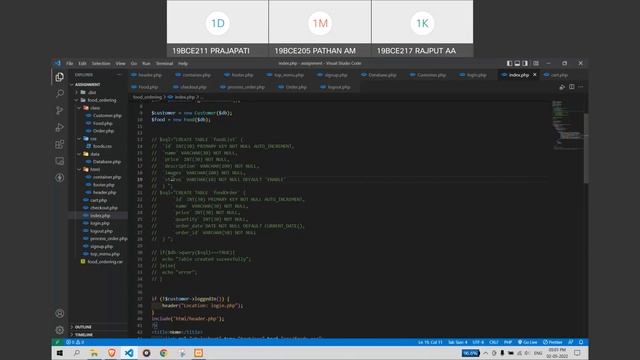Open the Edit menu
Image resolution: width=640 pixels, height=360 pixels.
[x=82, y=64]
